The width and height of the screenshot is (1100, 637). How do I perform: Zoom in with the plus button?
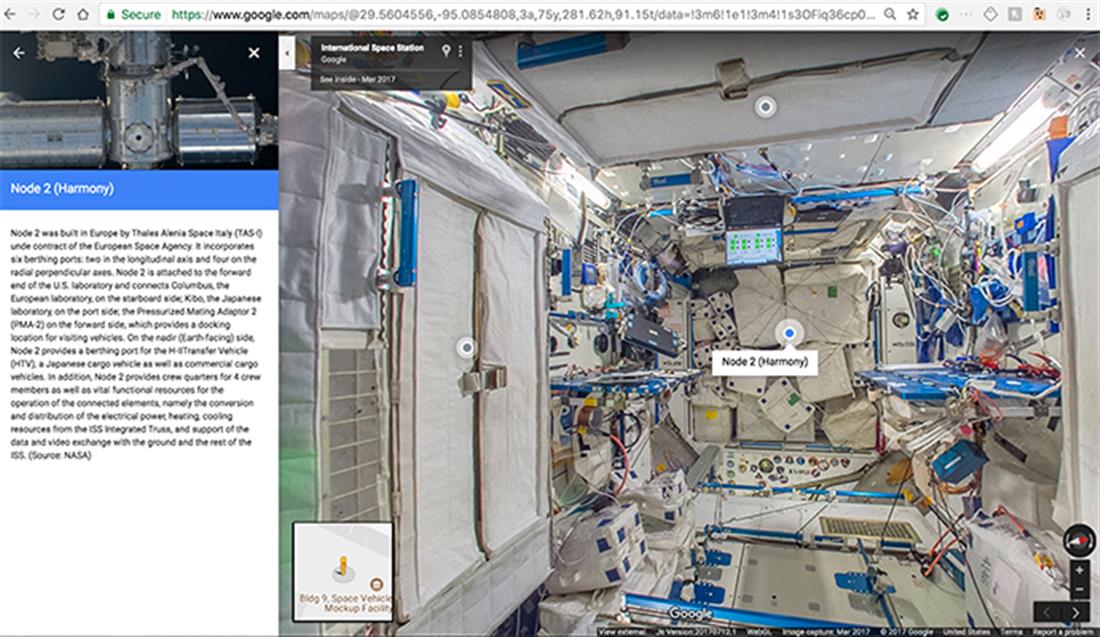1078,569
